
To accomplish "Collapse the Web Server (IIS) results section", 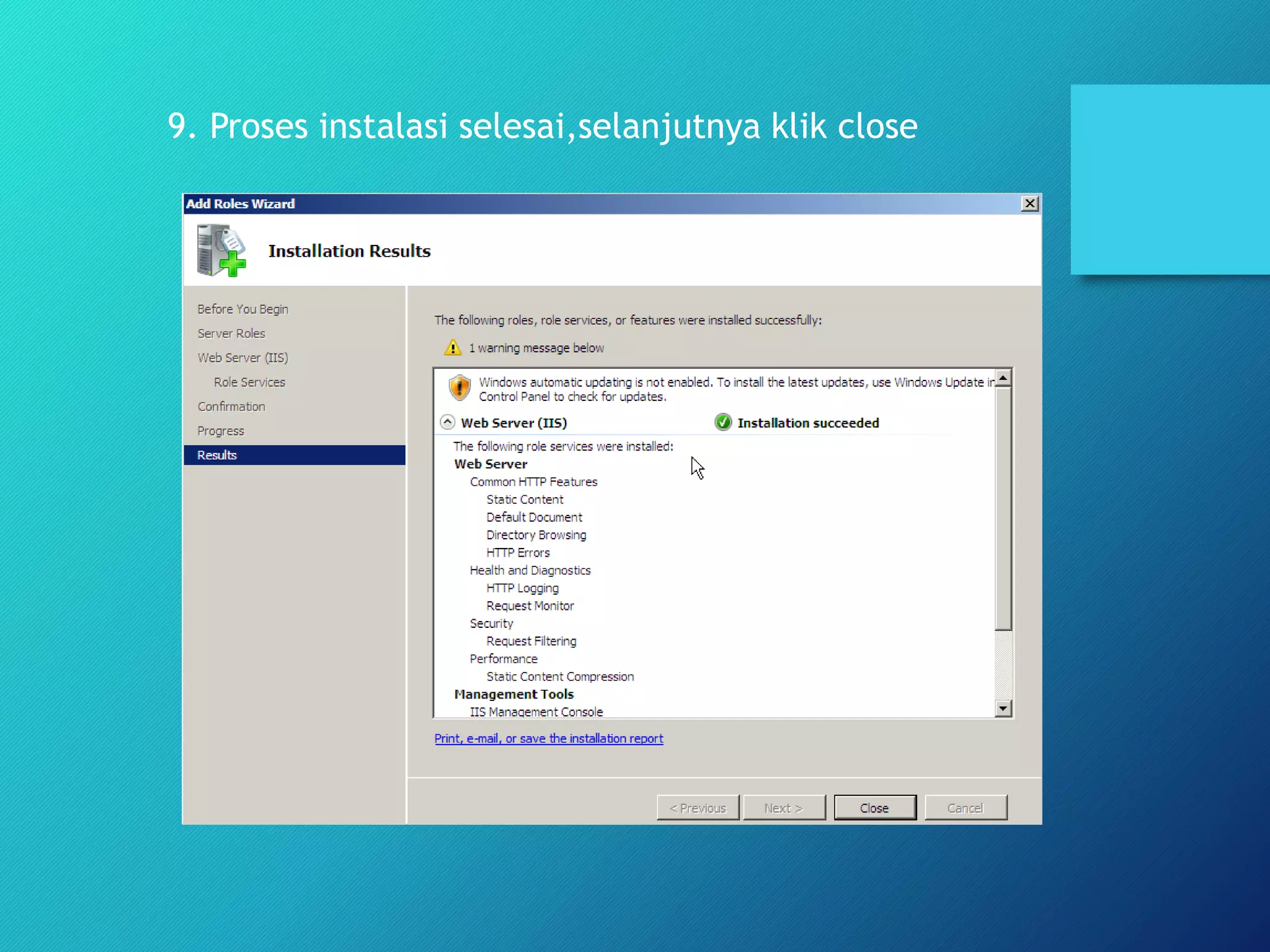I will [447, 422].
